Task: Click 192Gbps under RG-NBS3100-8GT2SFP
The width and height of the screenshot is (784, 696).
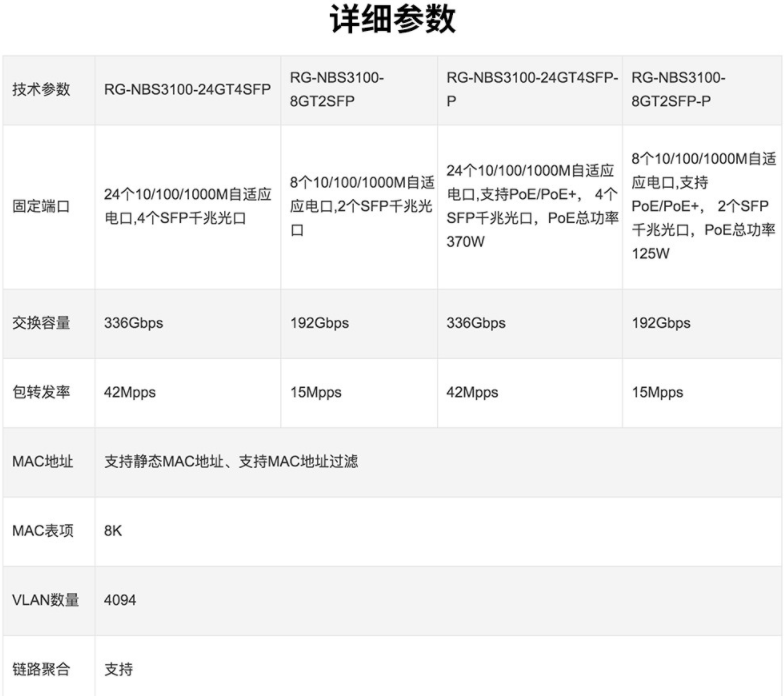Action: click(x=320, y=323)
